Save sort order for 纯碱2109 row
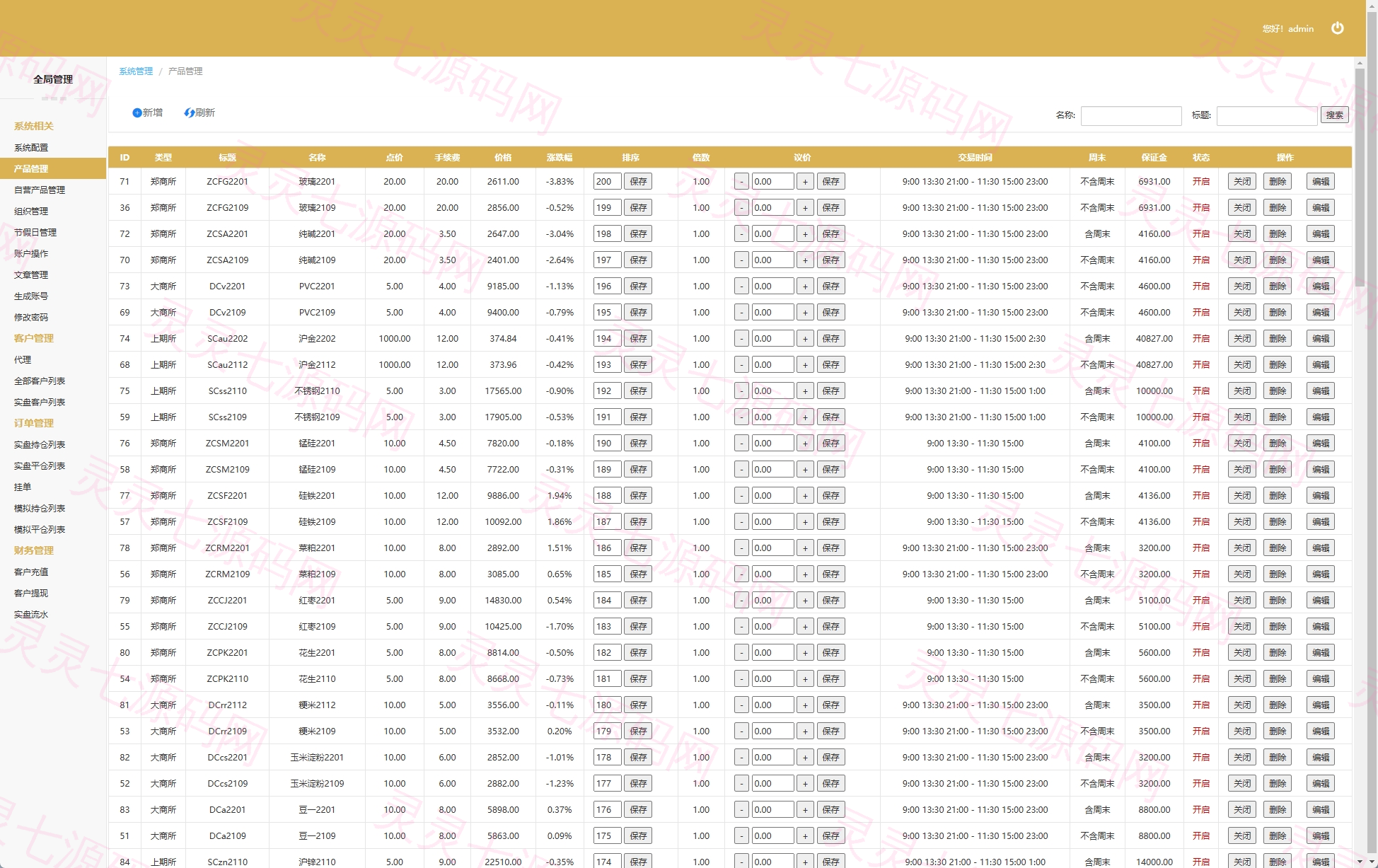 coord(638,260)
